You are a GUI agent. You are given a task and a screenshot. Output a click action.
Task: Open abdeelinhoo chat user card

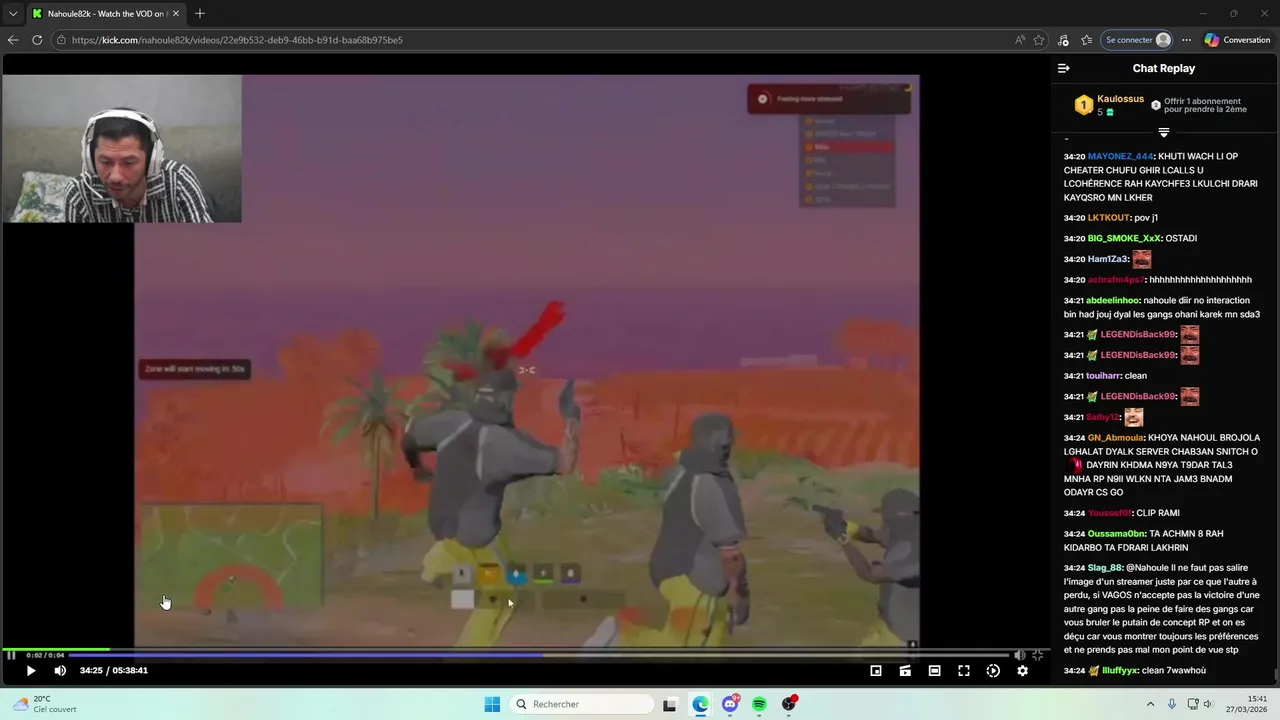(x=1113, y=300)
